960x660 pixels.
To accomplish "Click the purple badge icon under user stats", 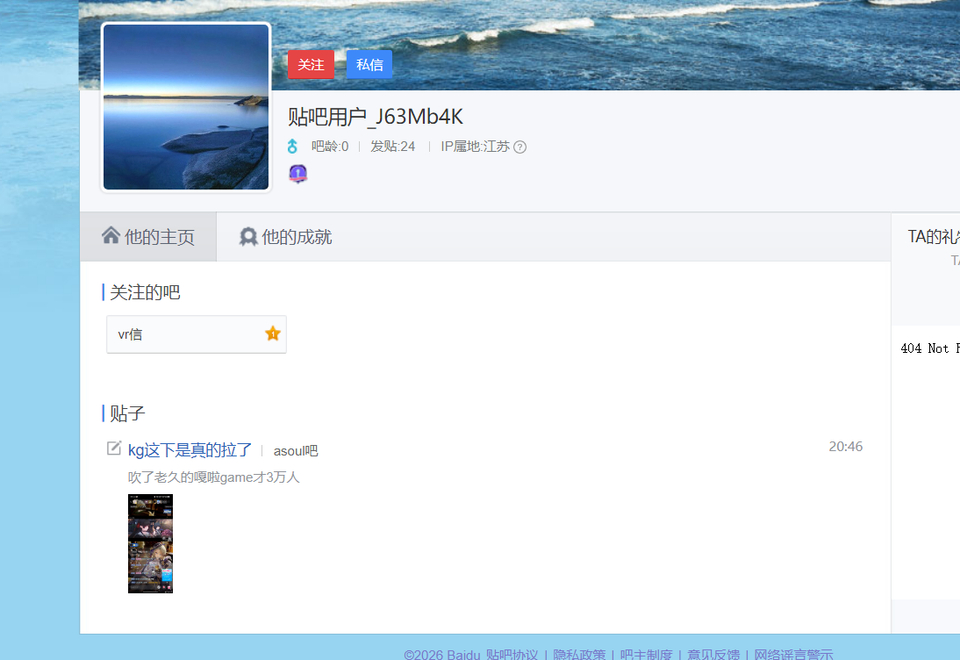I will point(298,174).
